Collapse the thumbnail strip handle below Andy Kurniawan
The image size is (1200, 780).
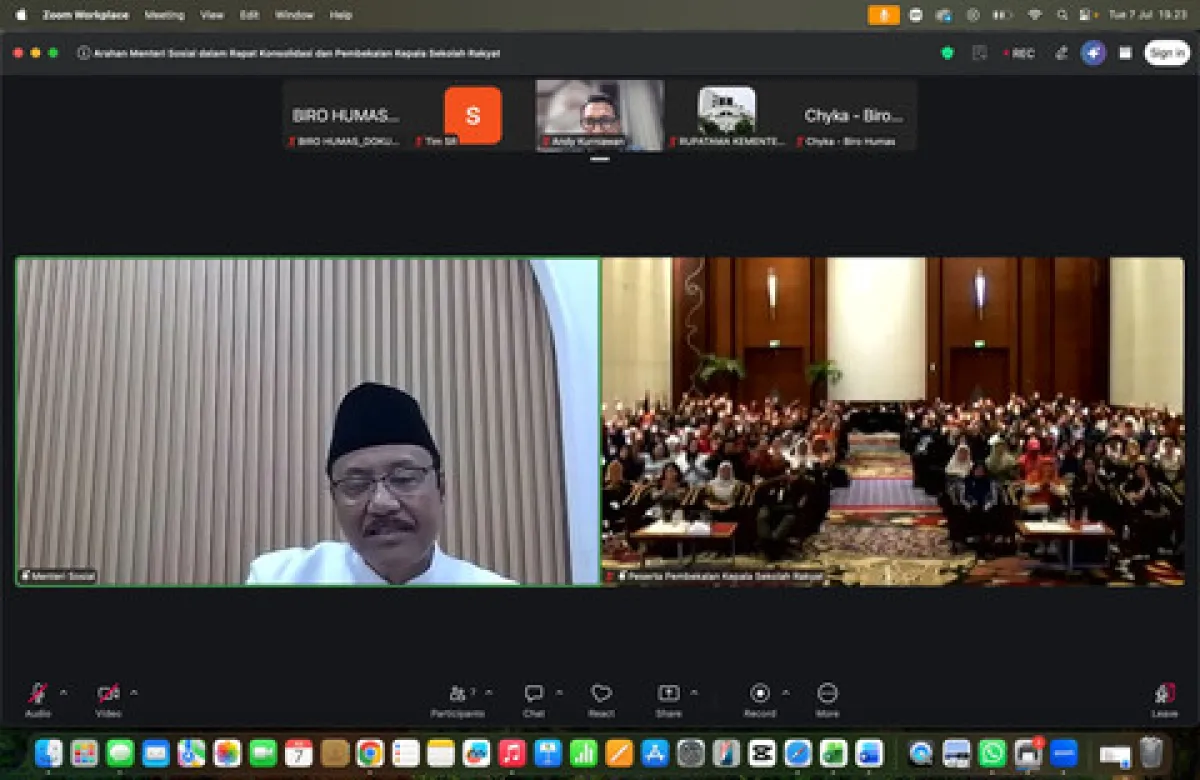(600, 159)
